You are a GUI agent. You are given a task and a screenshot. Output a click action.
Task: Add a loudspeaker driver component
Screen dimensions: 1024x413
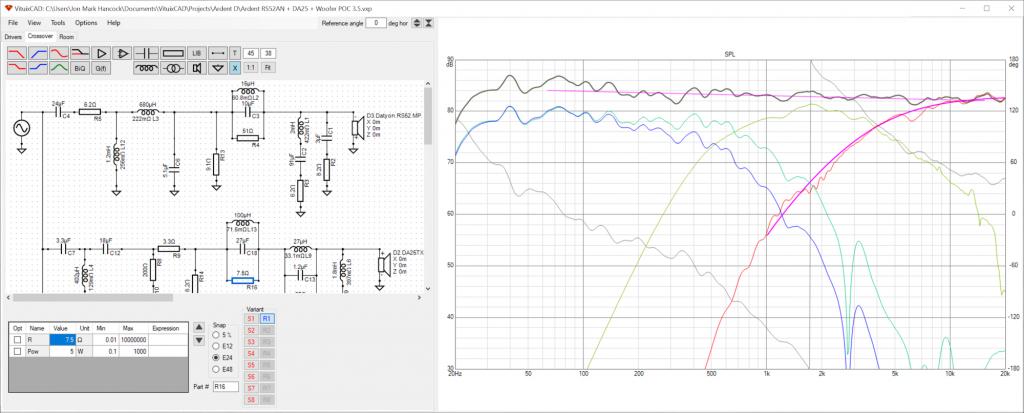196,68
